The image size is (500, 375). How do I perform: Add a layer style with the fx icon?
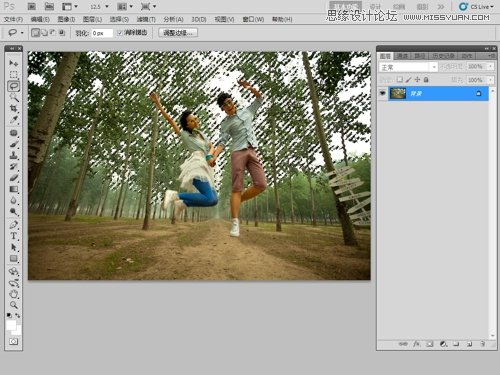pos(416,344)
